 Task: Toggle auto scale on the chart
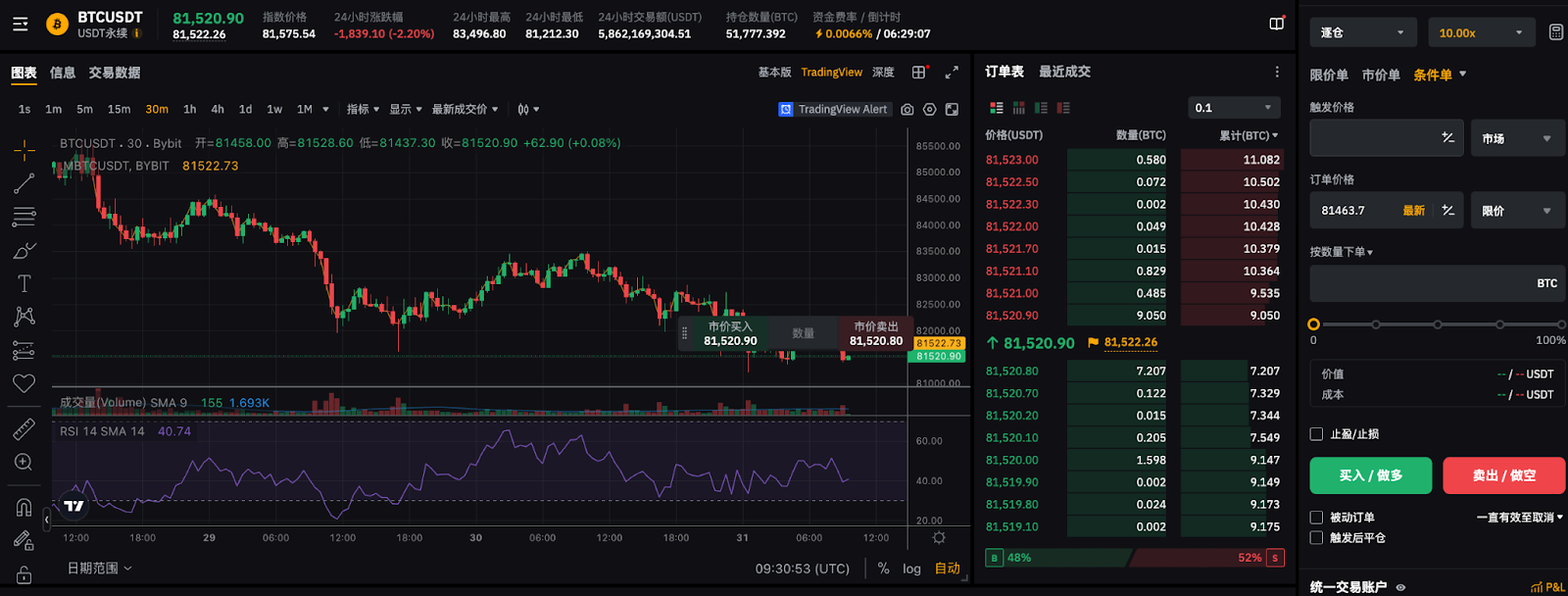(x=947, y=569)
